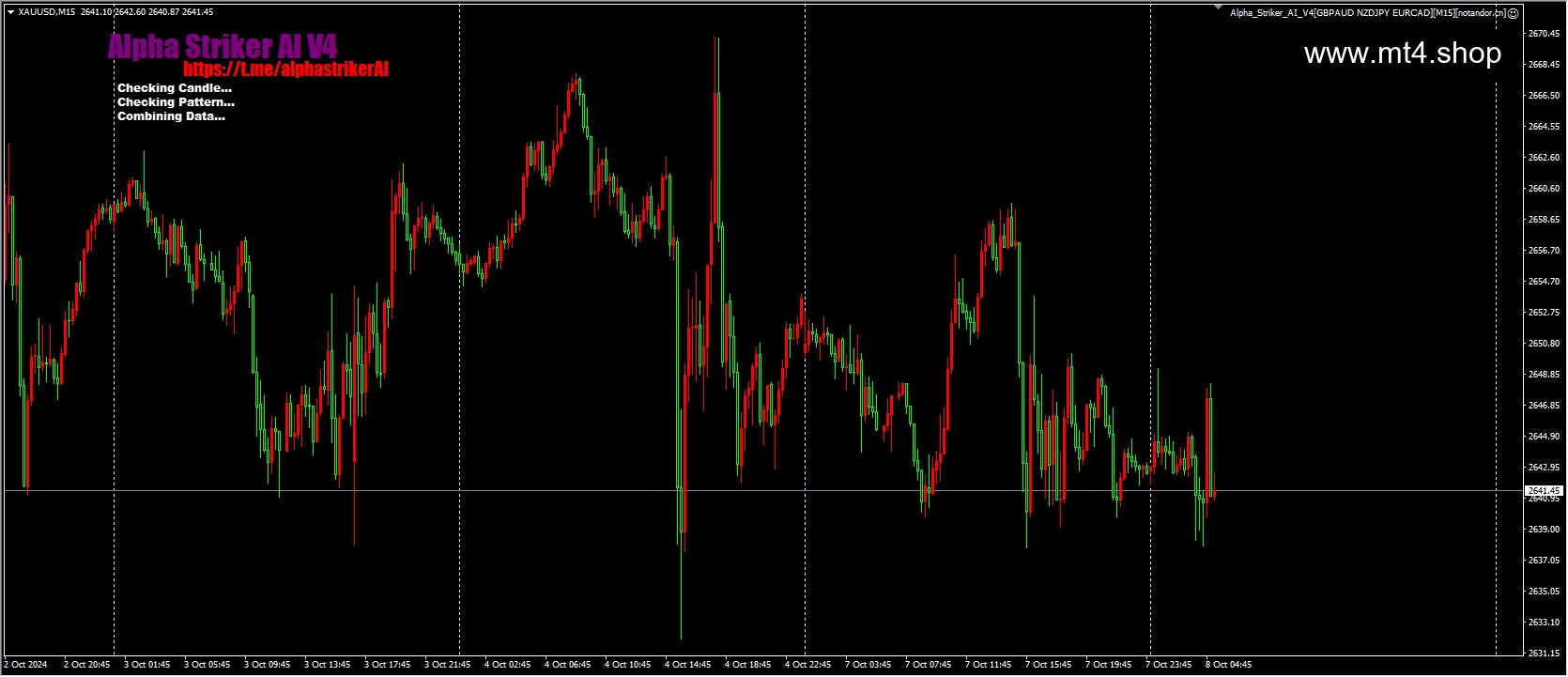Screen dimensions: 1568x677
Task: Click the expert advisor smiley face icon
Action: (x=1513, y=13)
